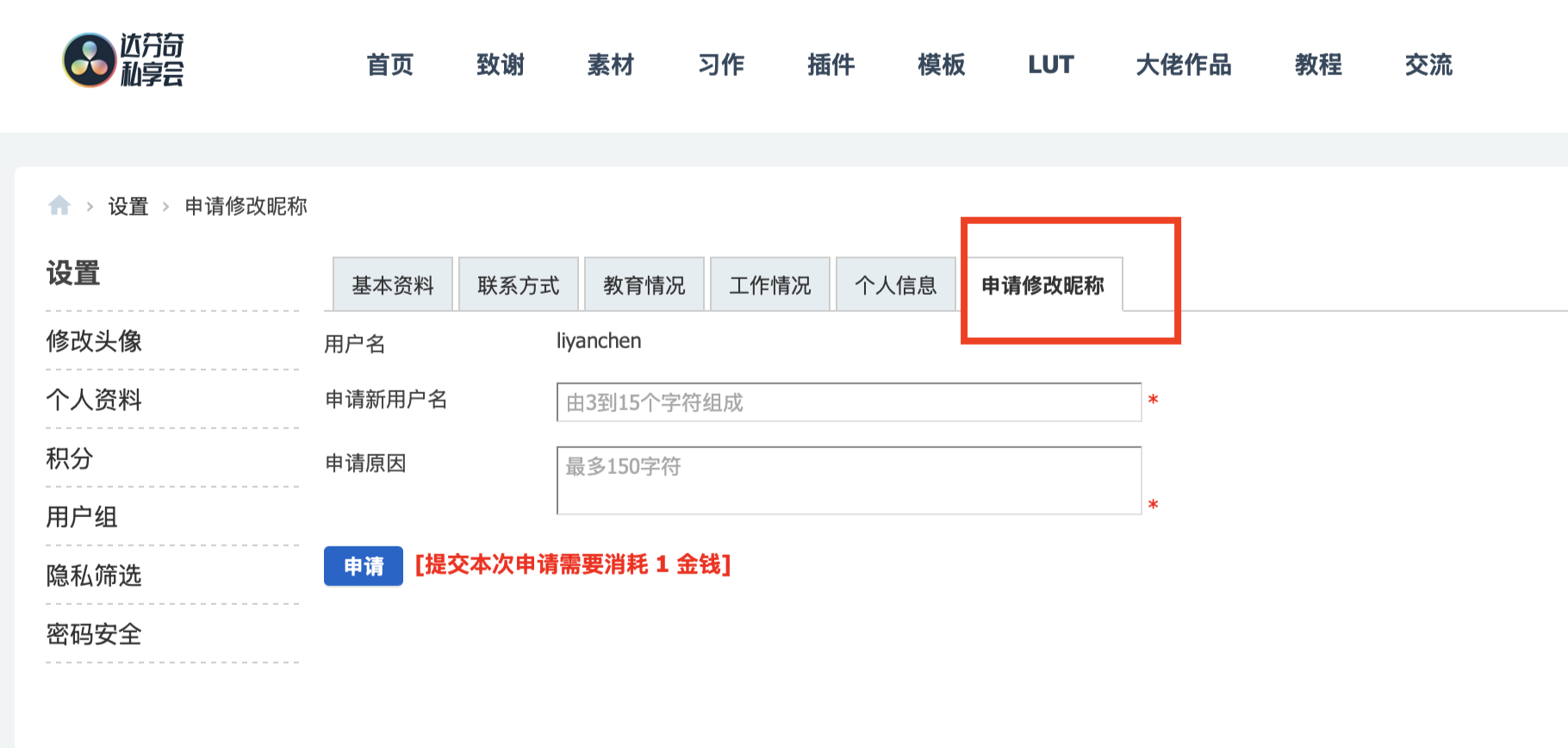The image size is (1568, 748).
Task: Open 修改头像 in the settings sidebar
Action: tap(94, 341)
